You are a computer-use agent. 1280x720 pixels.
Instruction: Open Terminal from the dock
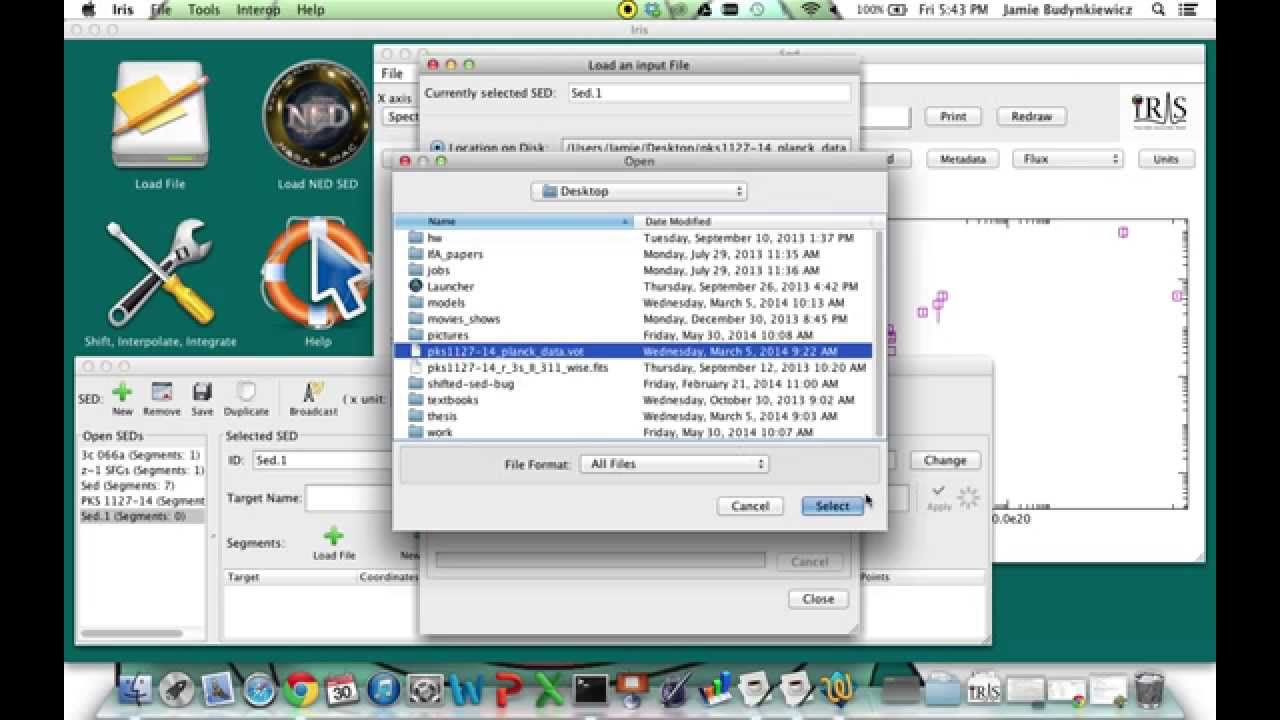(590, 689)
